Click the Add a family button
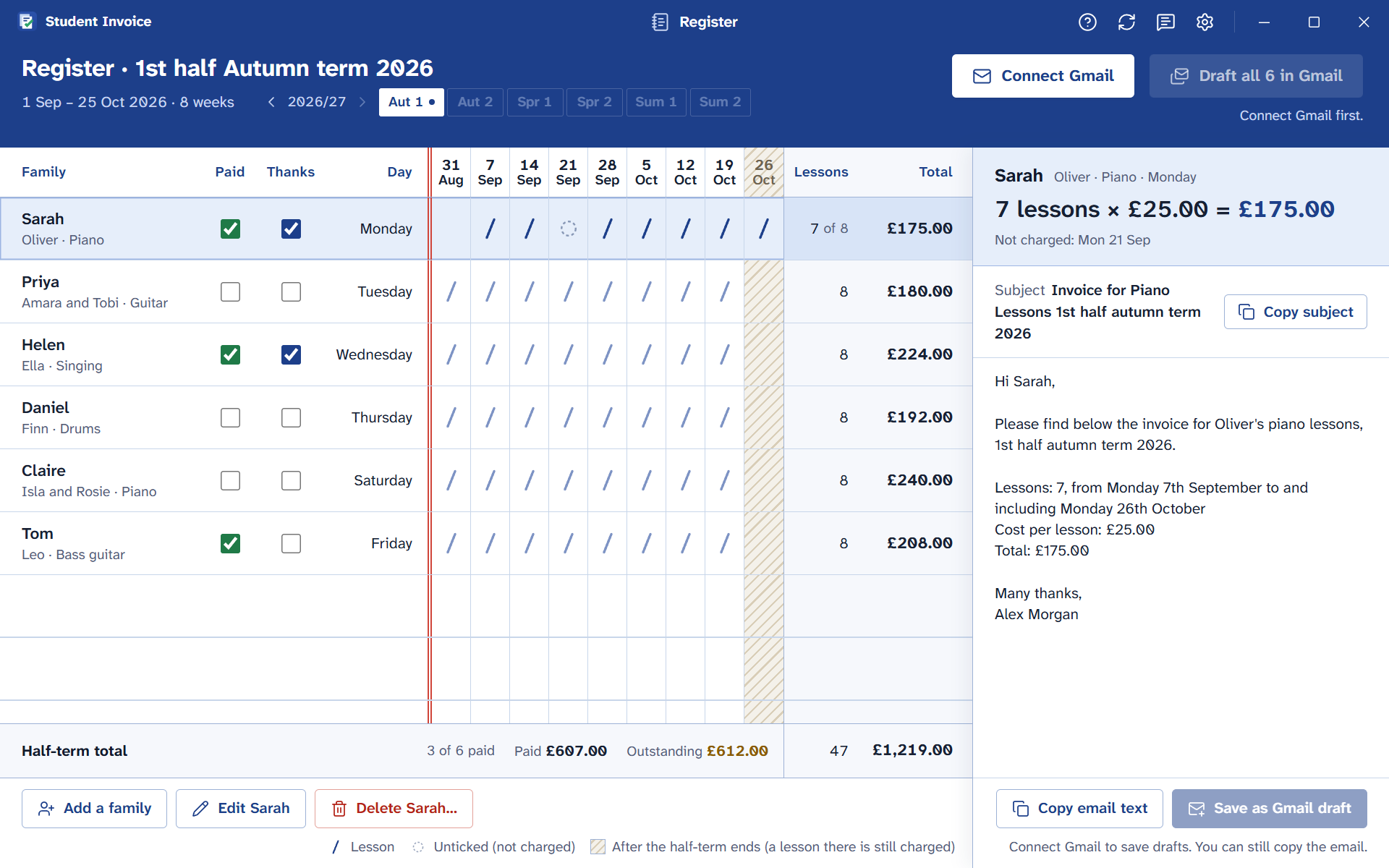Image resolution: width=1389 pixels, height=868 pixels. (x=94, y=808)
